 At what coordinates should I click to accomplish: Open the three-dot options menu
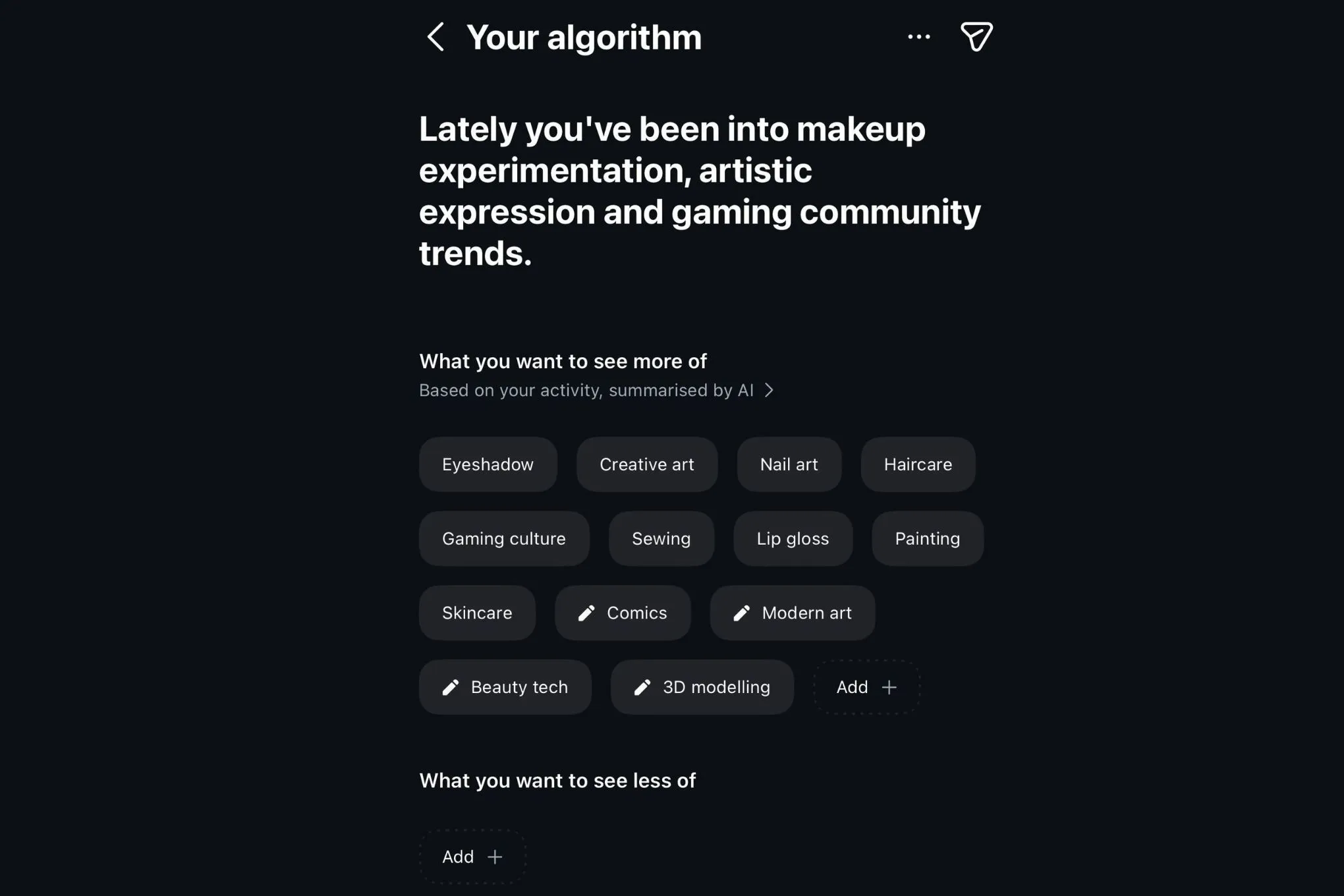[x=918, y=37]
